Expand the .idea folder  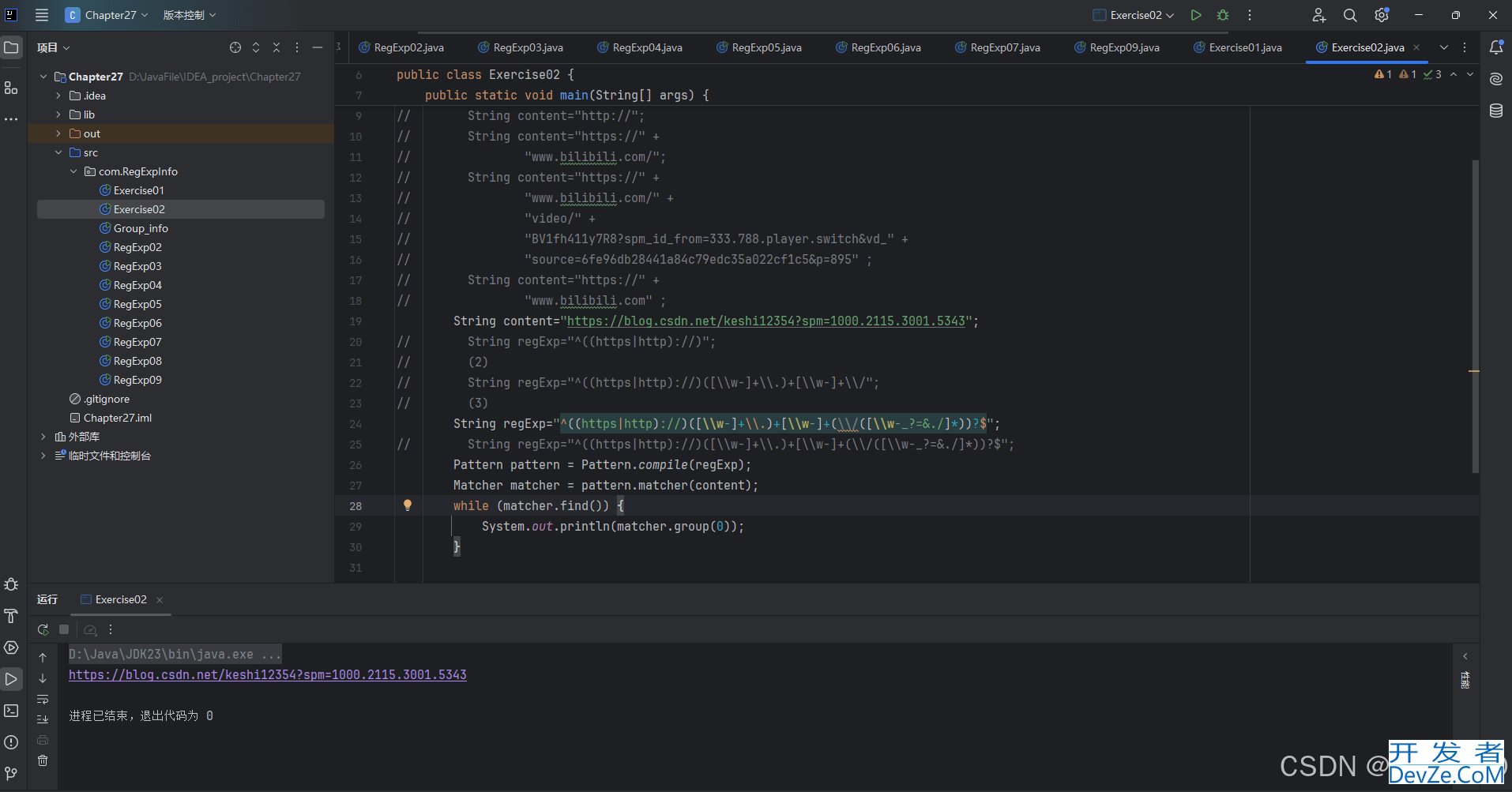click(x=58, y=96)
